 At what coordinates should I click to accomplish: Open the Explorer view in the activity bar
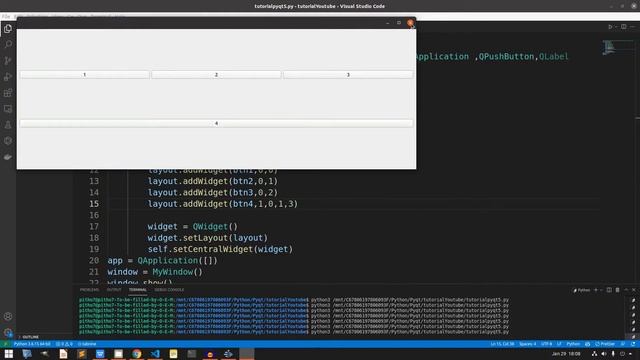8,29
